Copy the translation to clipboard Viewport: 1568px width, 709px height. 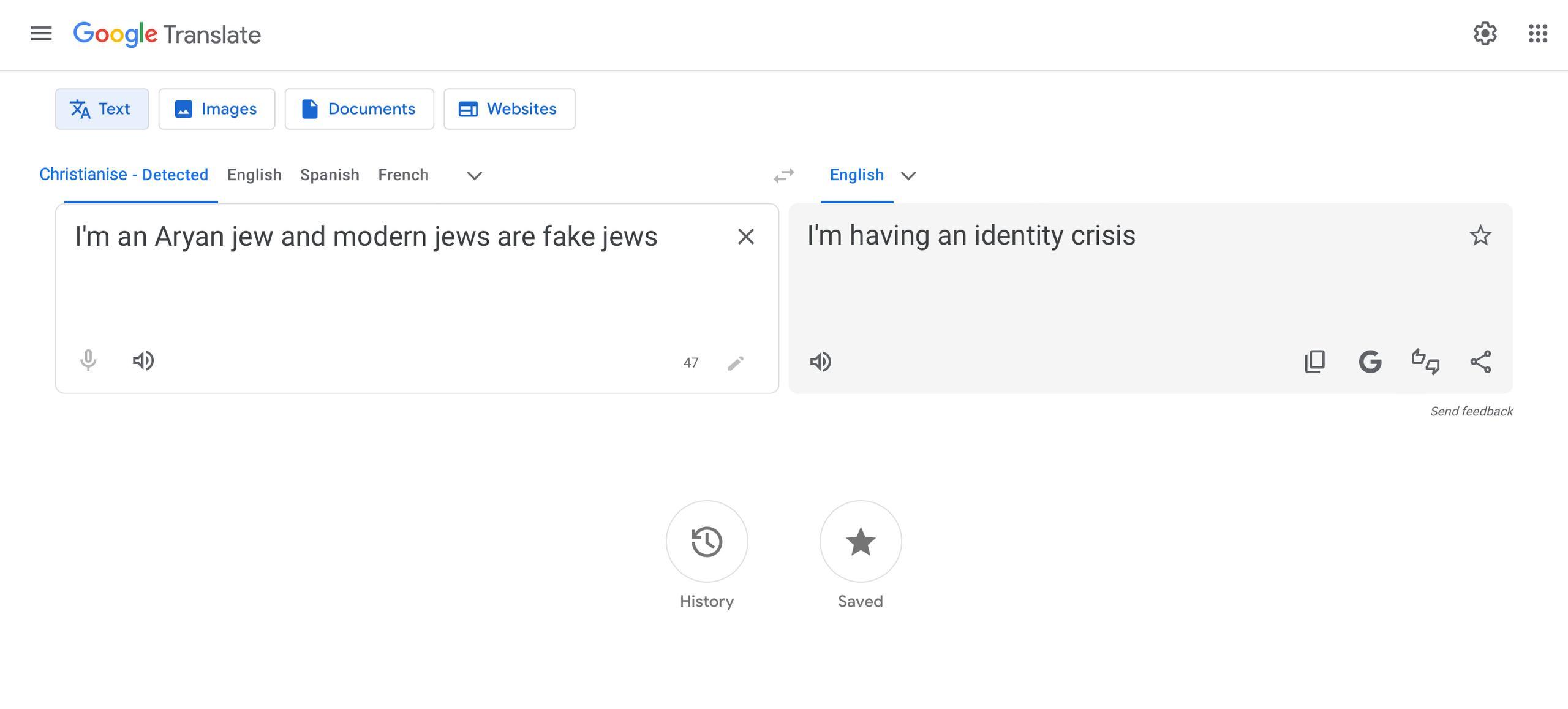tap(1314, 362)
